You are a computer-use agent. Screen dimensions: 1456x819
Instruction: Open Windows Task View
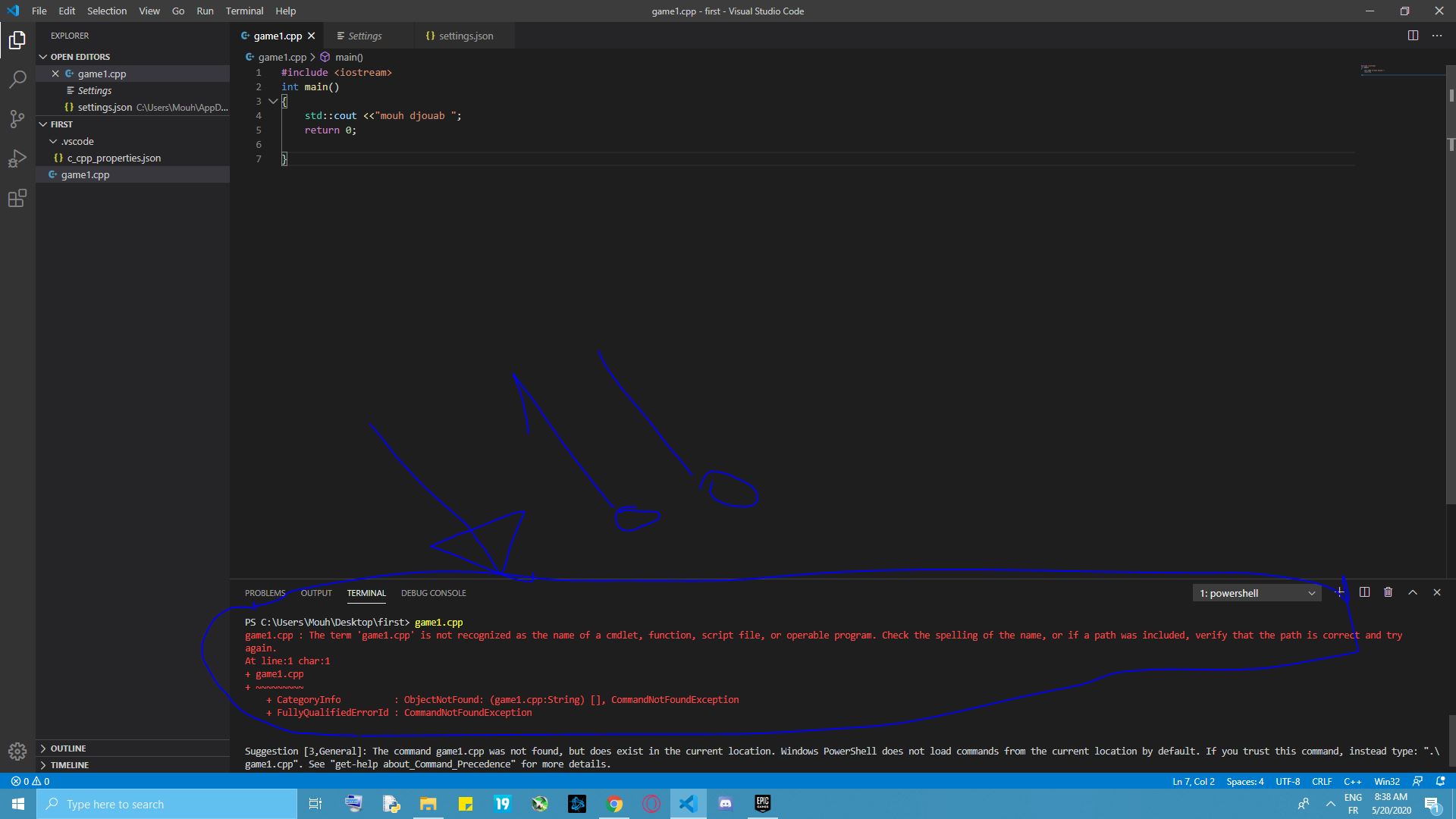(x=315, y=804)
